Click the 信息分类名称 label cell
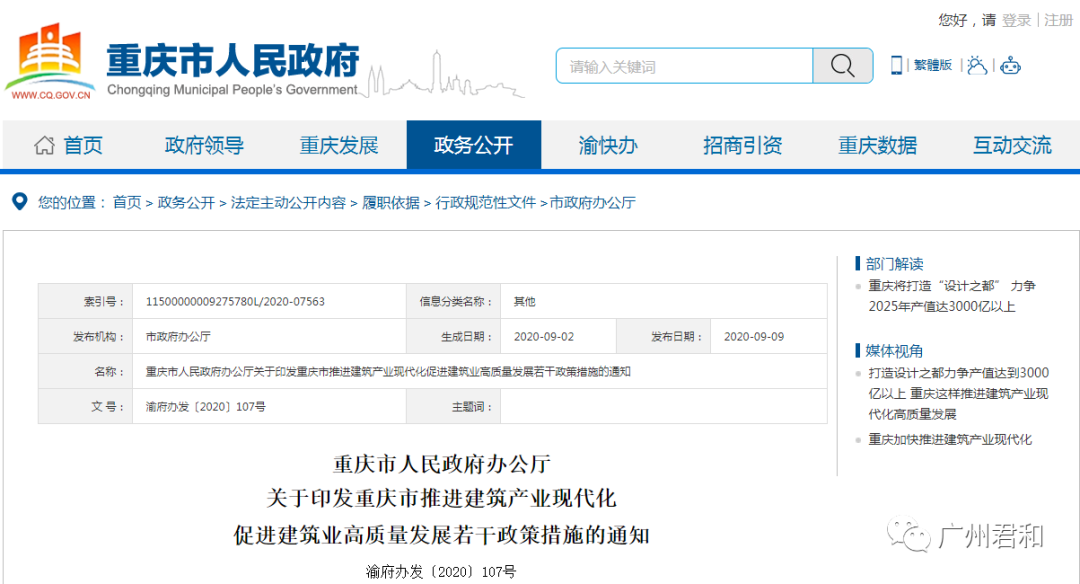The height and width of the screenshot is (584, 1080). pos(453,302)
